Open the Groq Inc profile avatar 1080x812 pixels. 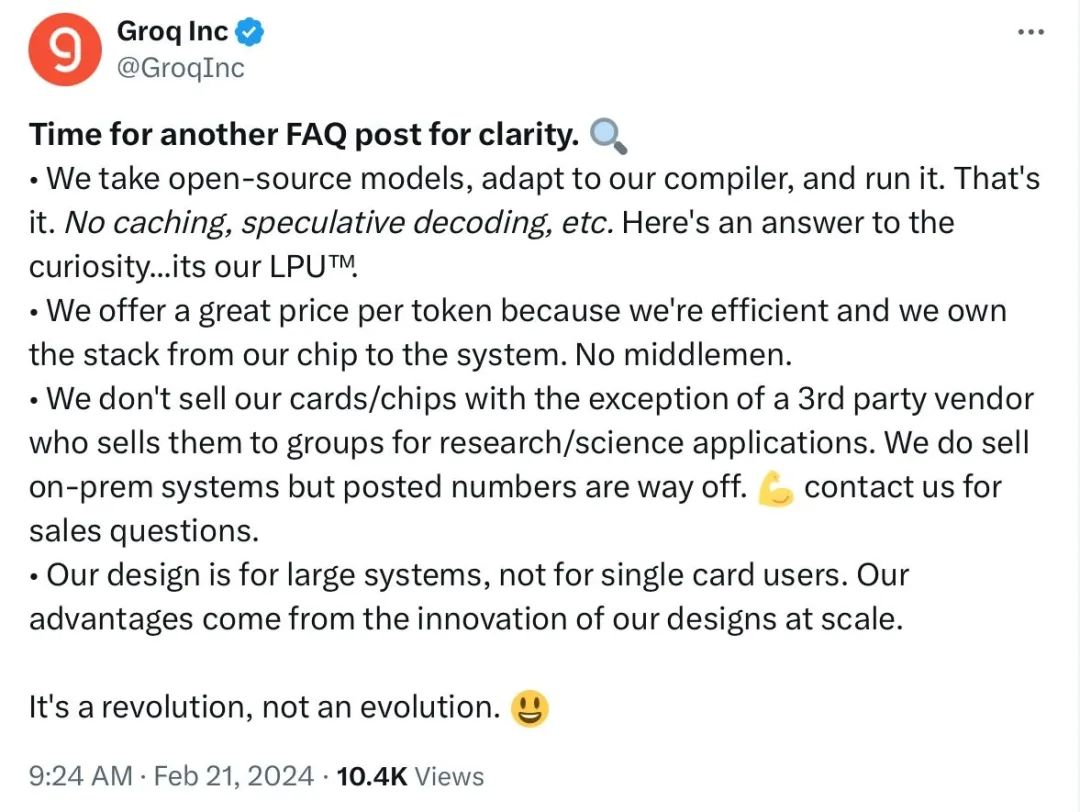pyautogui.click(x=63, y=49)
